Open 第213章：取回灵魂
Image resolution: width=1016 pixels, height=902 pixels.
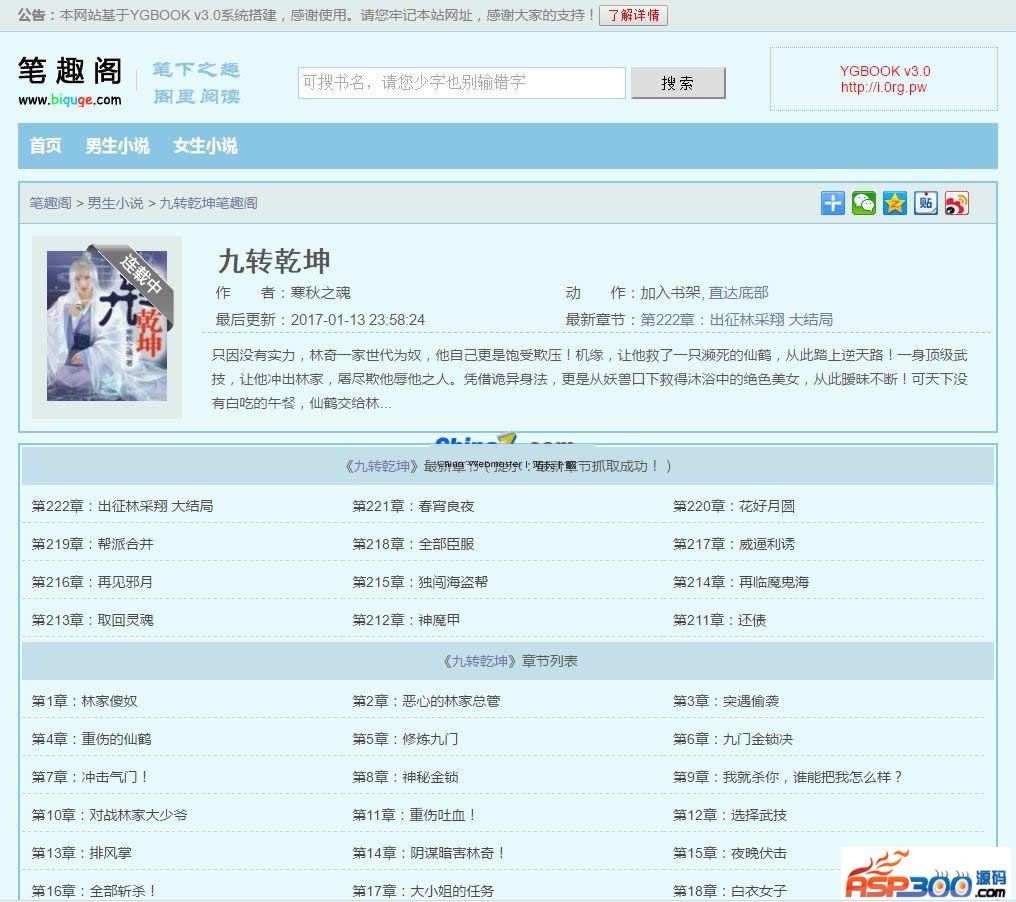tap(93, 620)
